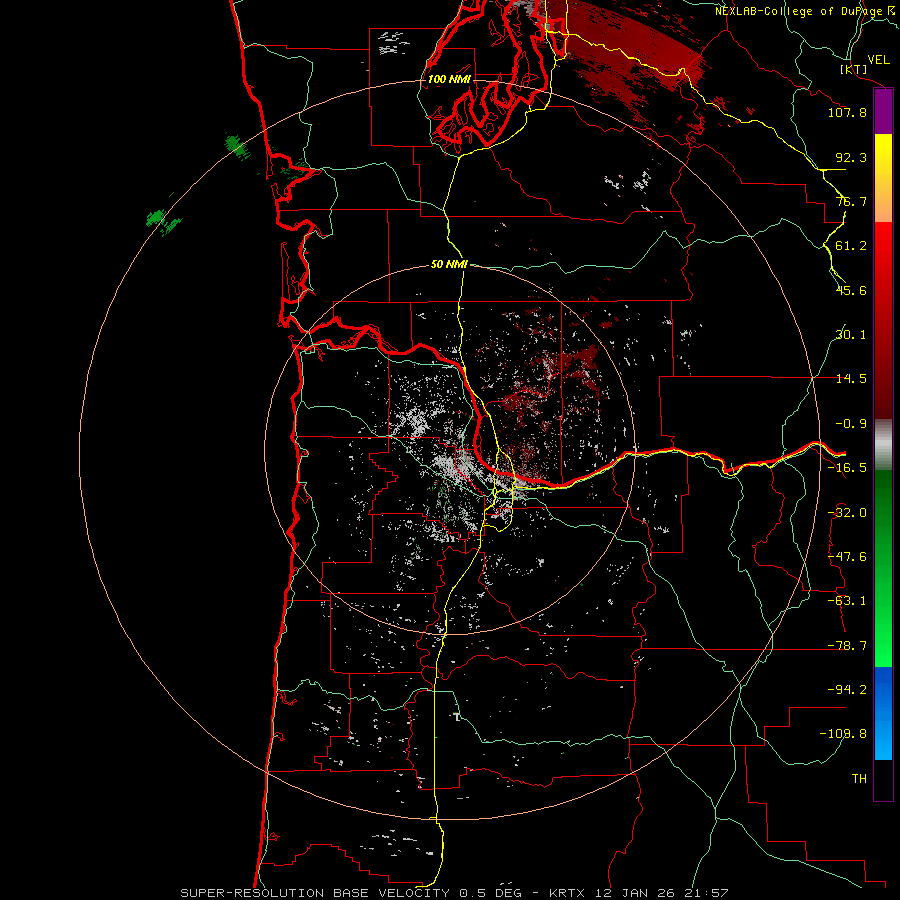Click the -78.7 velocity legend value
900x900 pixels.
pyautogui.click(x=847, y=646)
